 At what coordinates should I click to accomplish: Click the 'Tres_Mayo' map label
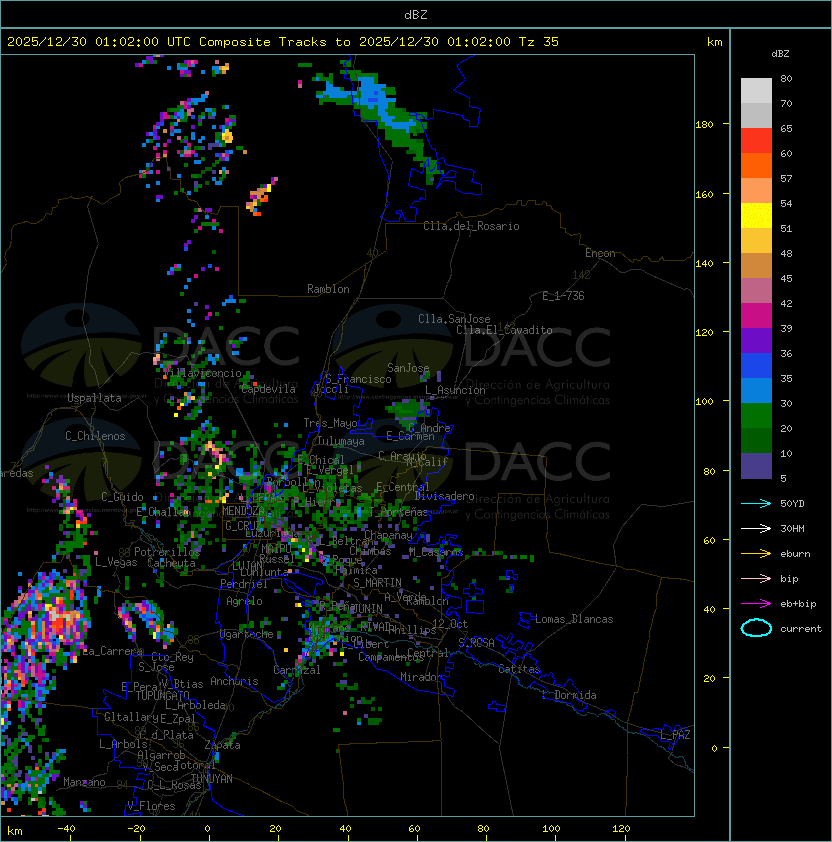click(x=330, y=423)
